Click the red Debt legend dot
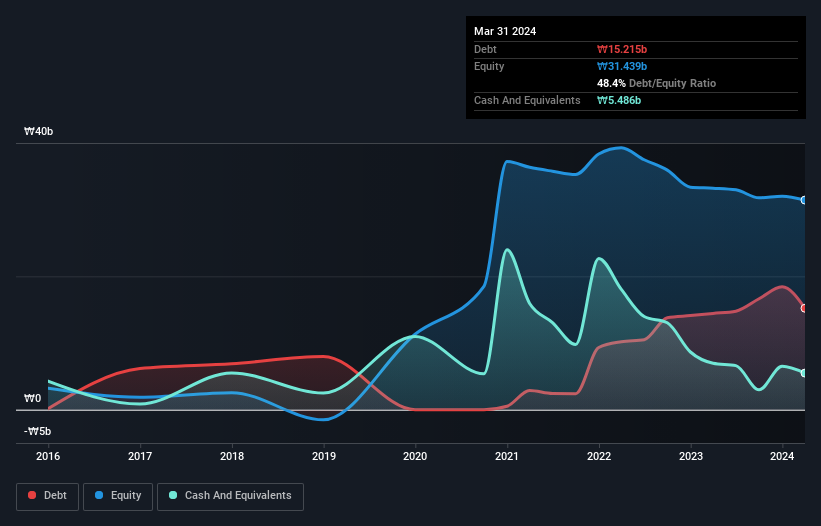This screenshot has width=821, height=526. pos(32,495)
